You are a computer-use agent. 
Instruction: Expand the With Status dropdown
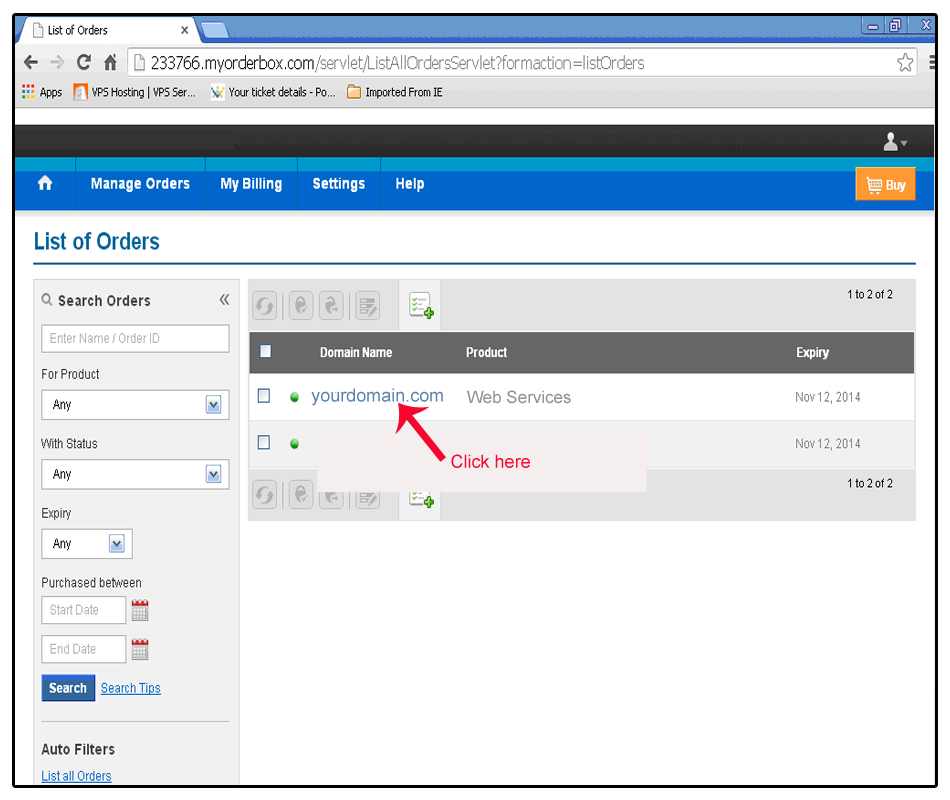212,475
